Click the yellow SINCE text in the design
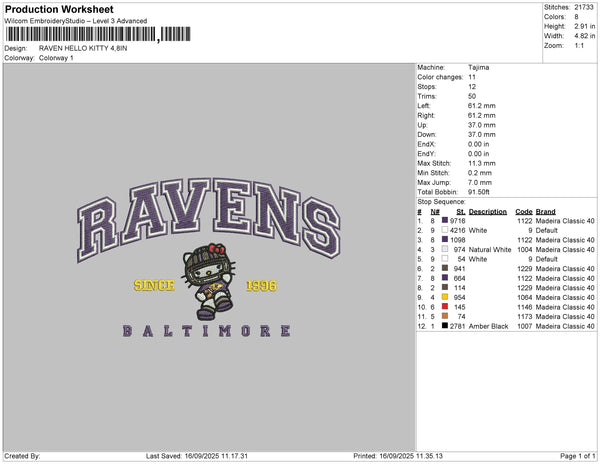 (154, 285)
